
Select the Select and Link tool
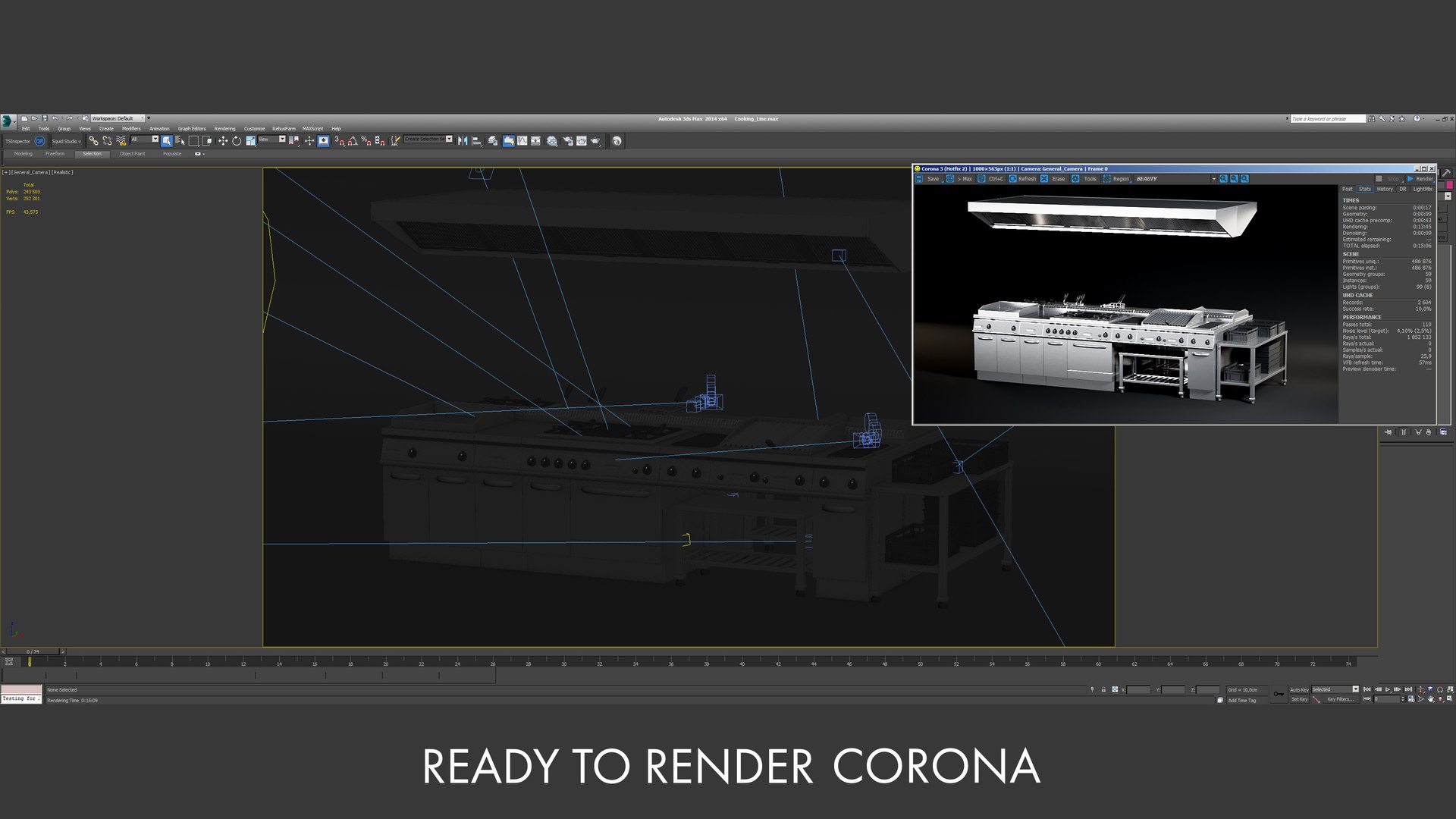click(93, 141)
